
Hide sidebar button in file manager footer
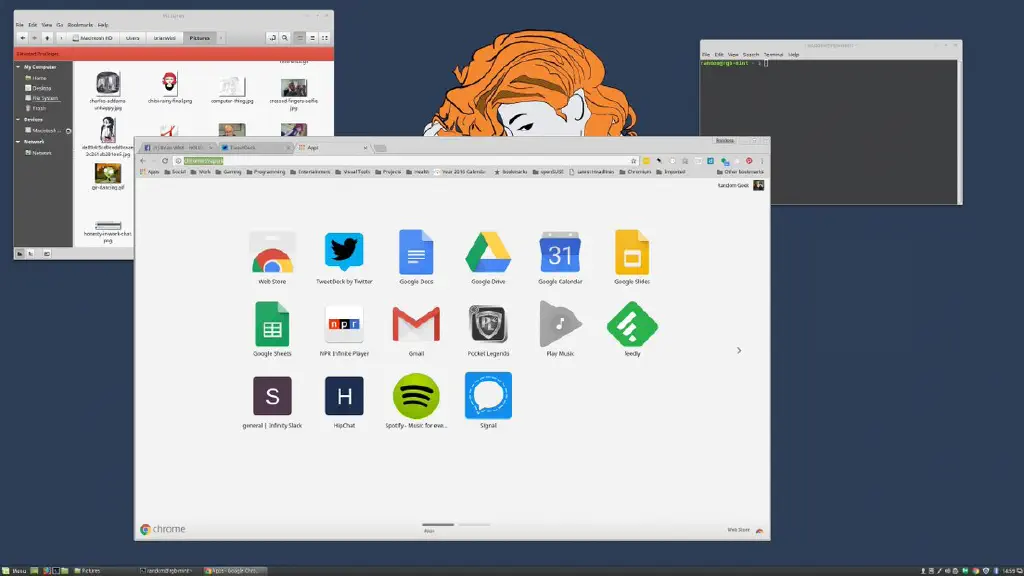point(46,253)
